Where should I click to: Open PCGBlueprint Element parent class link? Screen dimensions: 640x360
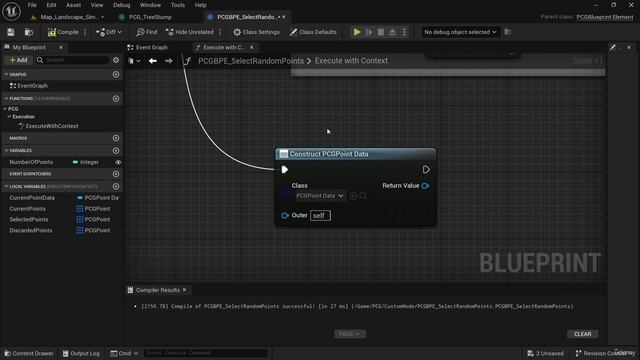pyautogui.click(x=604, y=17)
